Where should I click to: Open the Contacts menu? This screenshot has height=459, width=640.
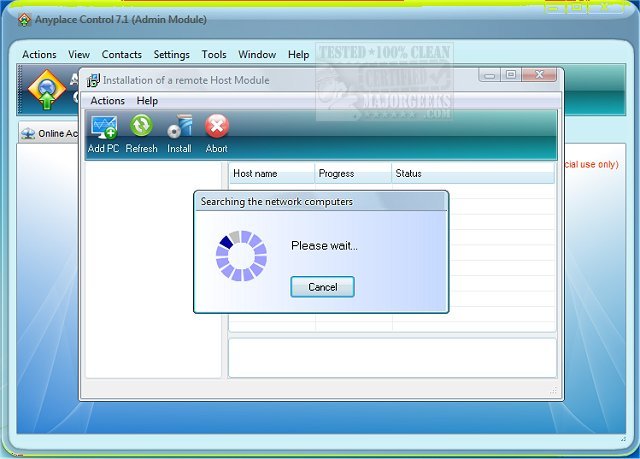pyautogui.click(x=122, y=54)
